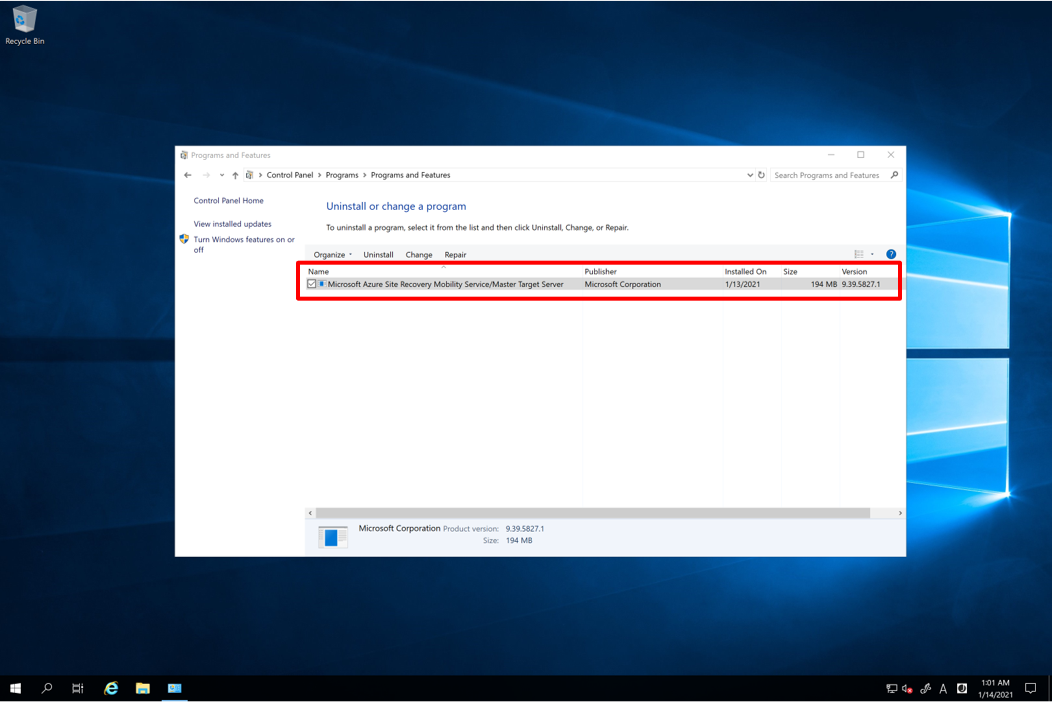Click the change view icon
Screen dimensions: 1052x702
pos(859,254)
